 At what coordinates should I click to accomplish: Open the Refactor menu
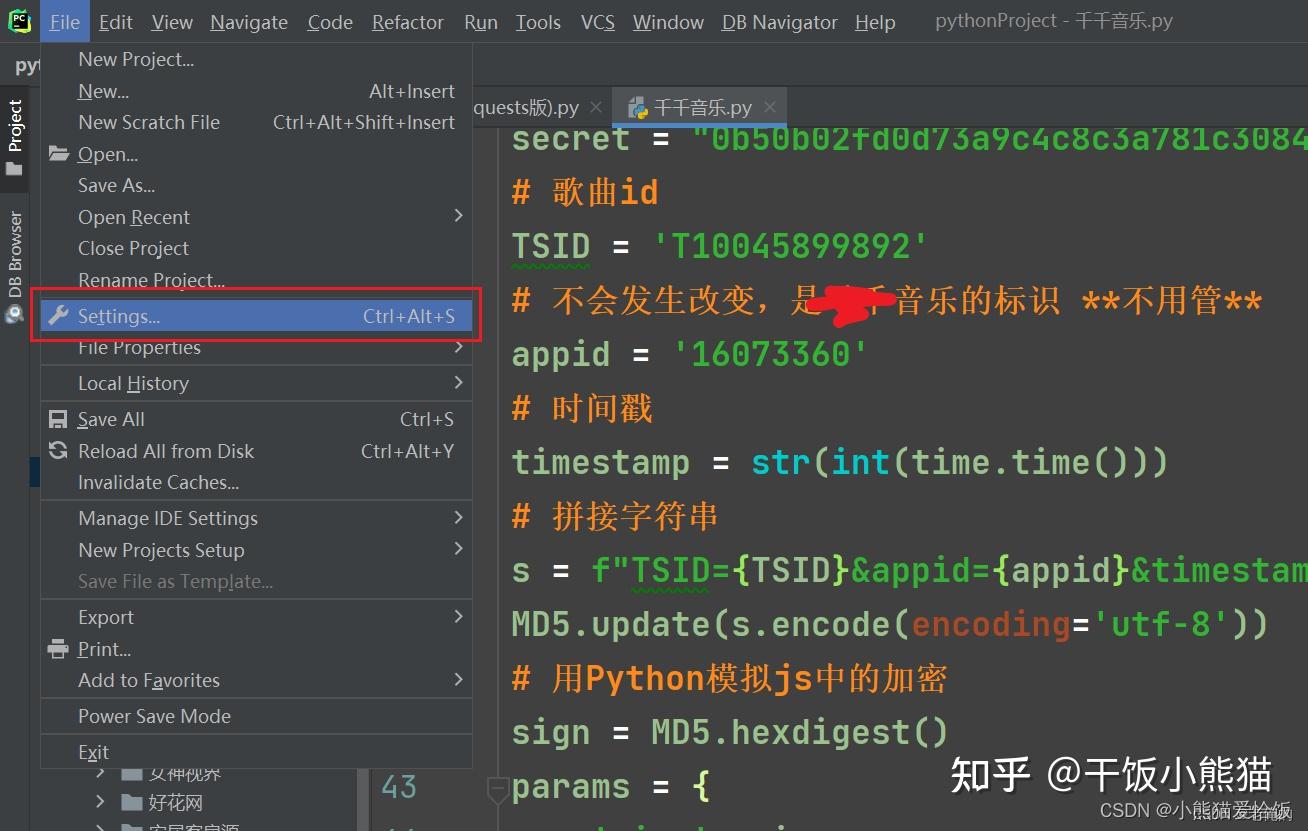pyautogui.click(x=408, y=22)
